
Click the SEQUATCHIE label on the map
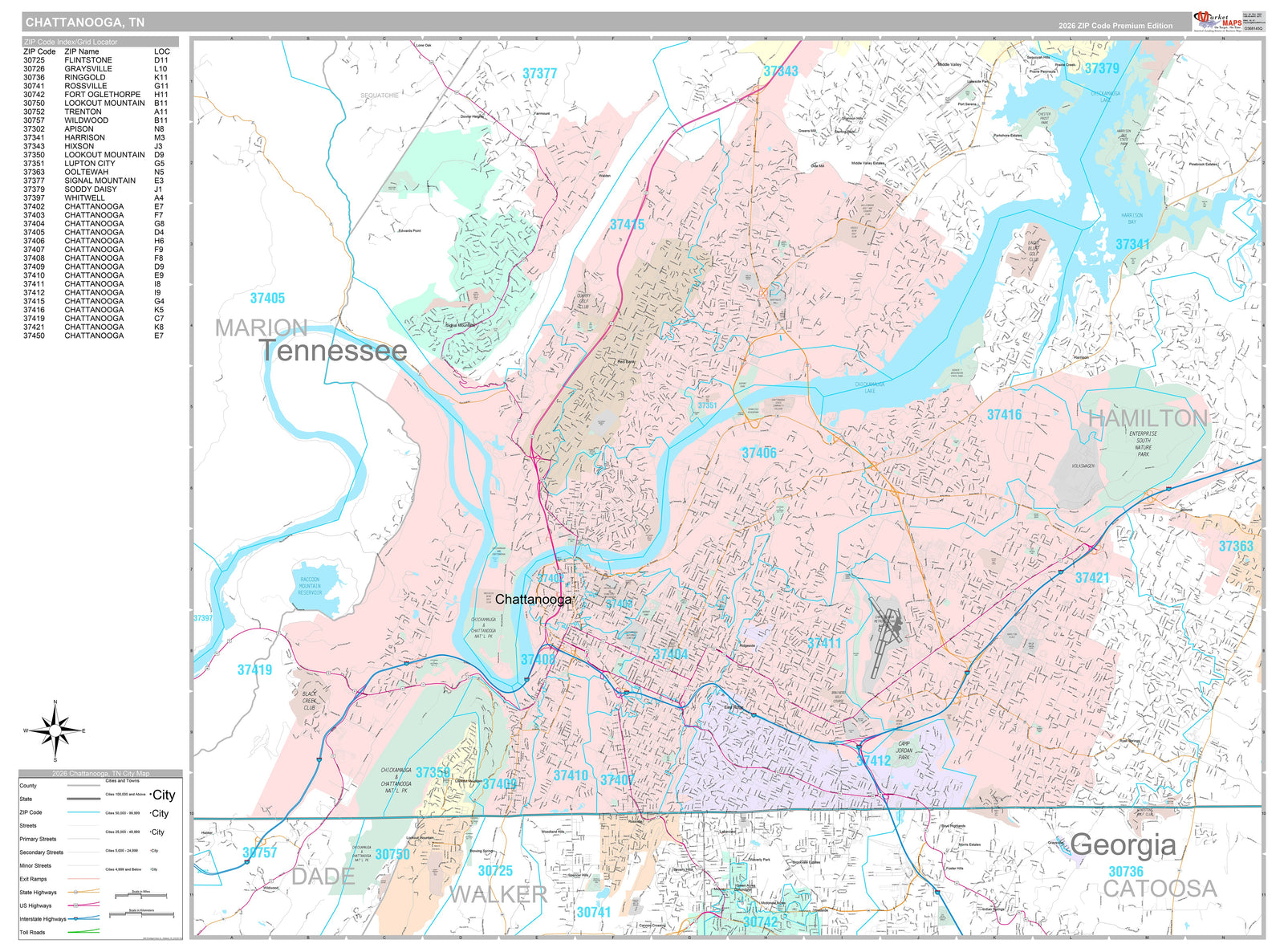[379, 96]
